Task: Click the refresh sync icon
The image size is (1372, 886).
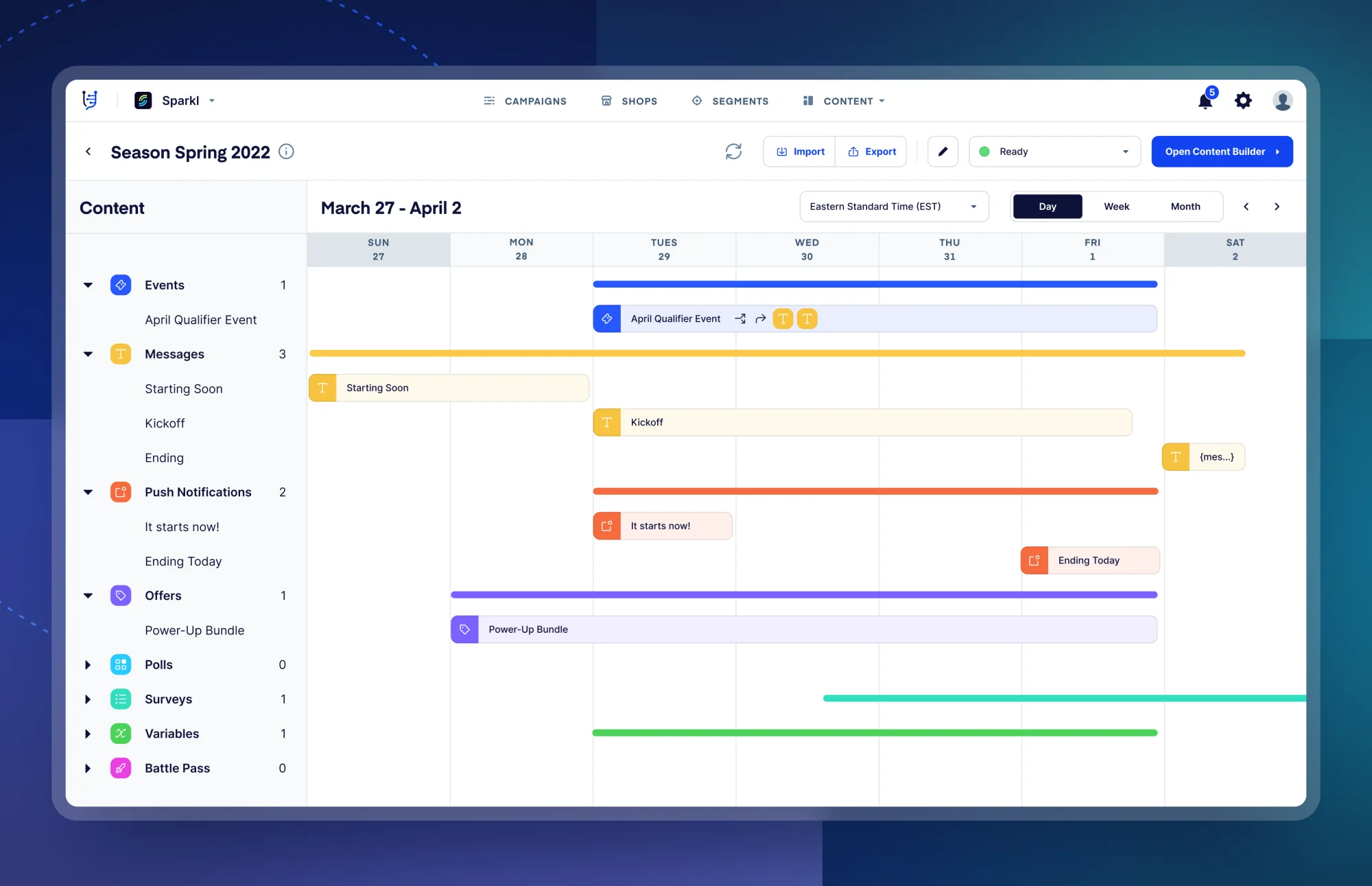Action: [733, 152]
